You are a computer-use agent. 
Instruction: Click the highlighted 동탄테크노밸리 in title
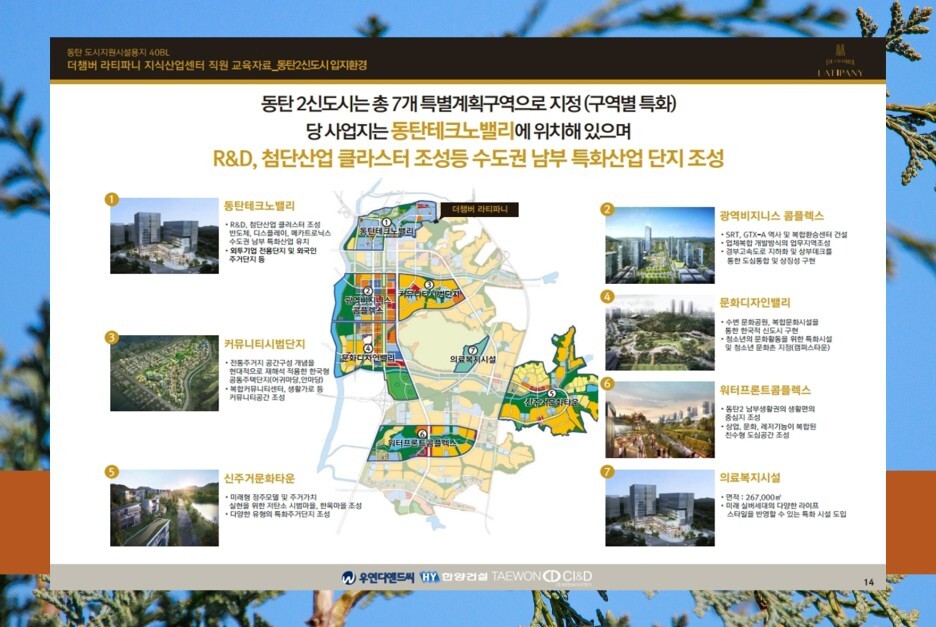tap(452, 130)
